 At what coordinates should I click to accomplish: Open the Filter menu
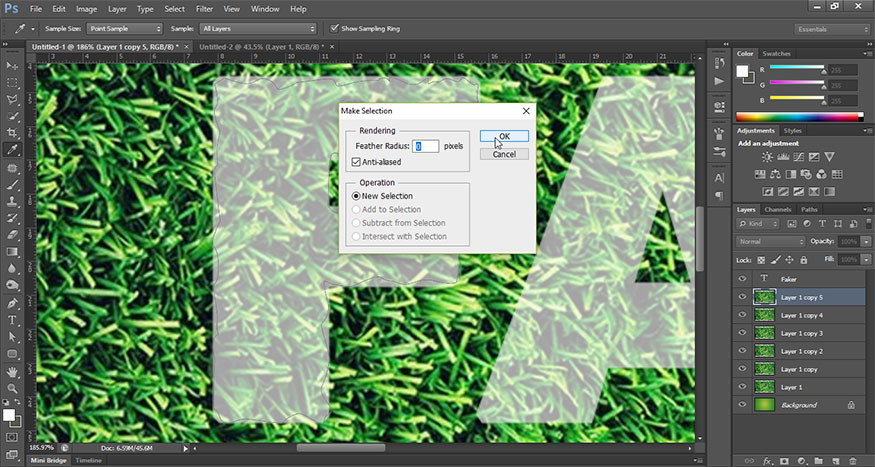(x=204, y=9)
